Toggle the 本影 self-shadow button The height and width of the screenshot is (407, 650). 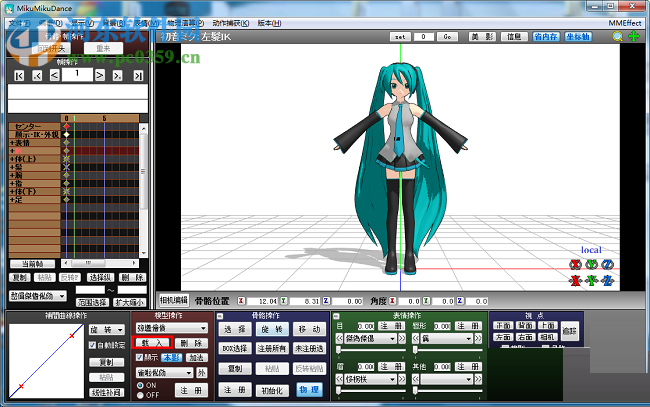tap(172, 357)
